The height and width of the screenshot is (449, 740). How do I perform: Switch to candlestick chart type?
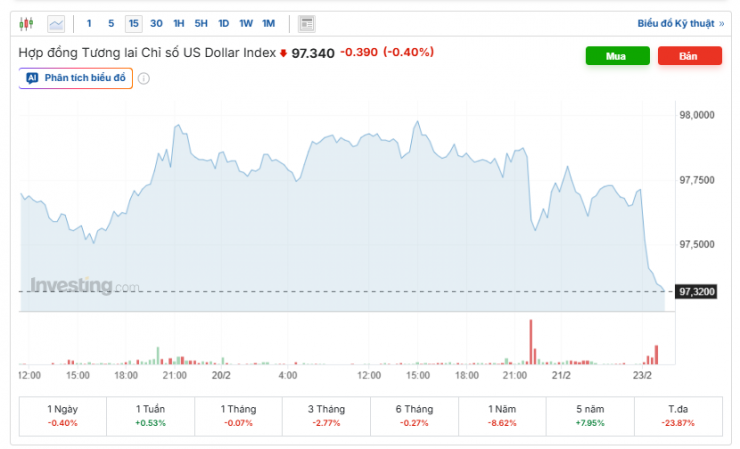[26, 23]
